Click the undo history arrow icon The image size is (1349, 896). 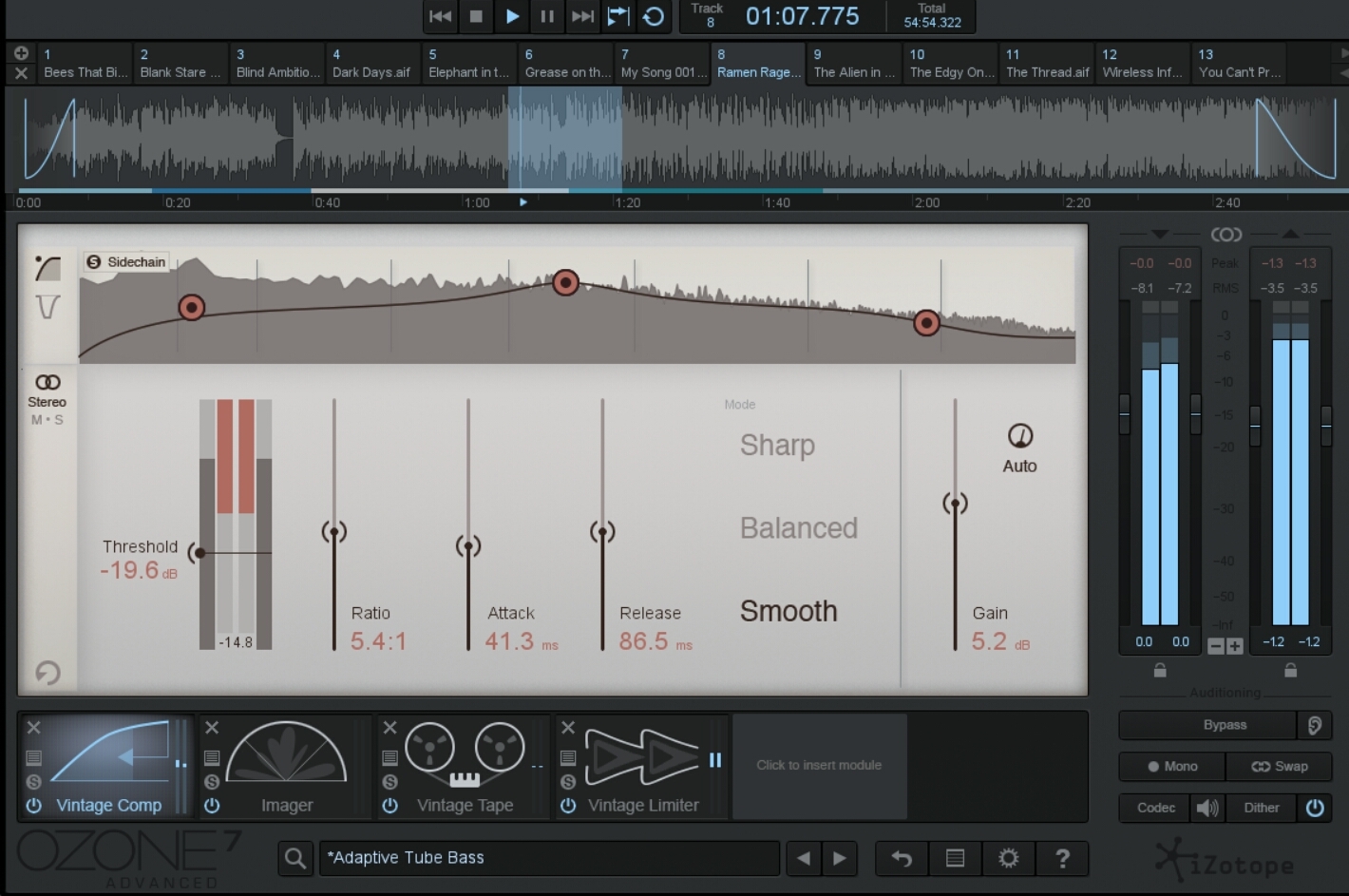[x=902, y=858]
